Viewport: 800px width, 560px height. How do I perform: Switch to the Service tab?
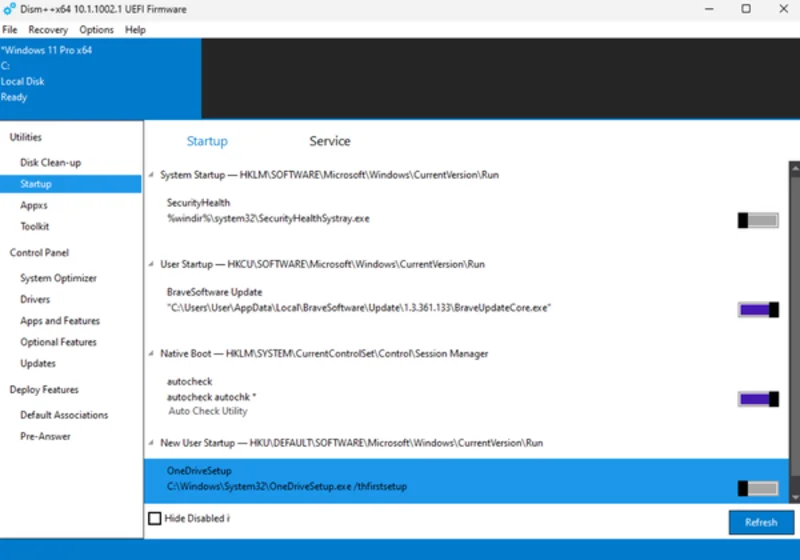(330, 141)
